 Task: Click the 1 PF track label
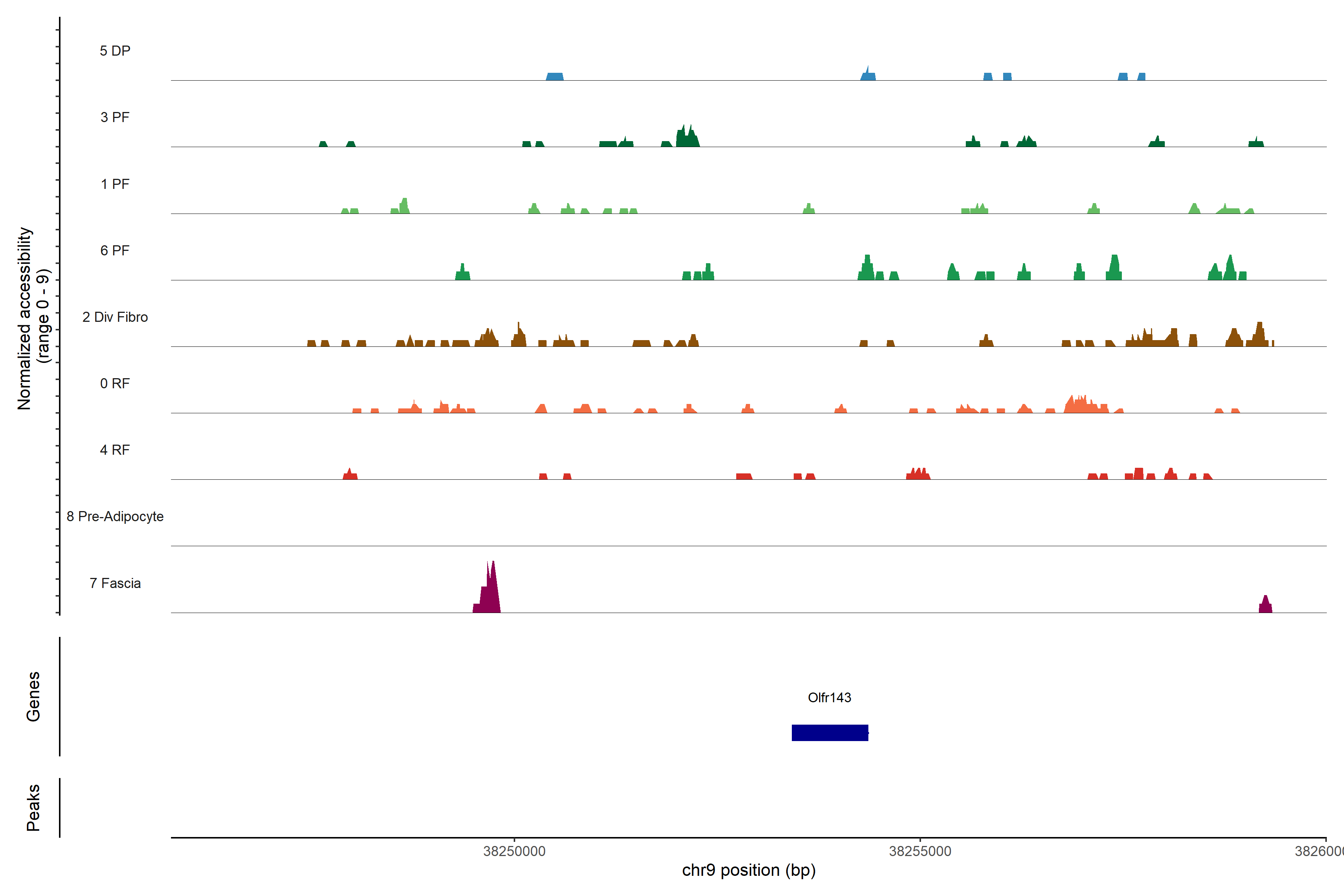115,184
